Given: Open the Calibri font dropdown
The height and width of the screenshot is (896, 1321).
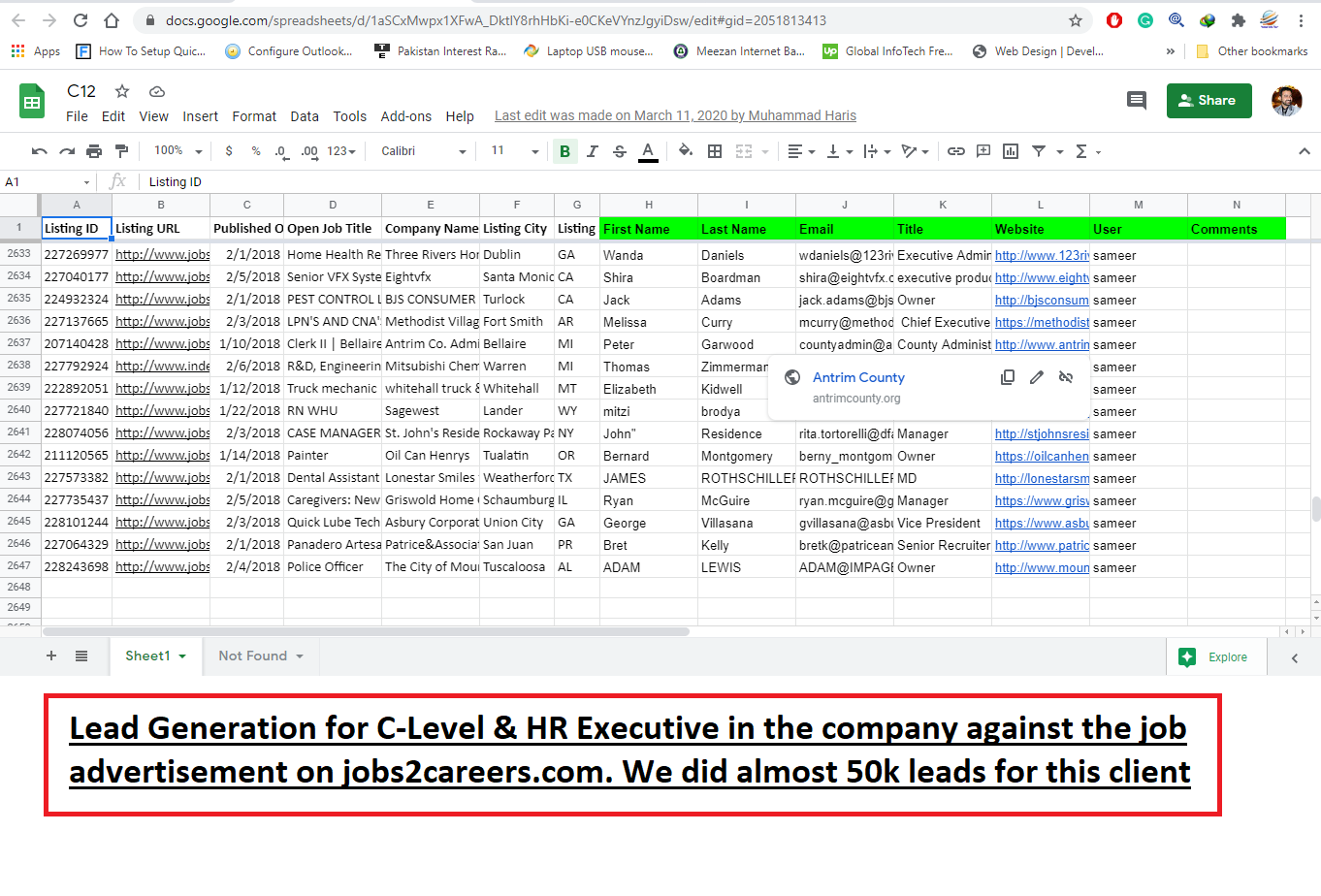Looking at the screenshot, I should 424,151.
